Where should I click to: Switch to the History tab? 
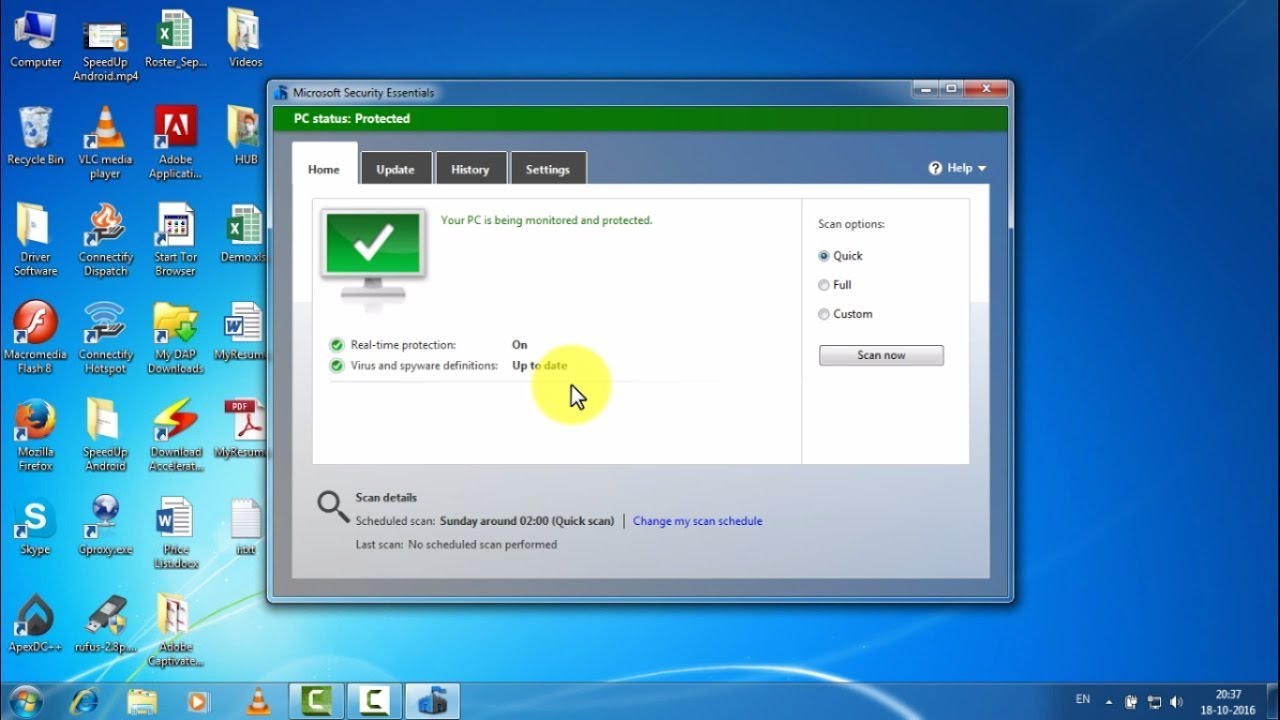pos(470,169)
